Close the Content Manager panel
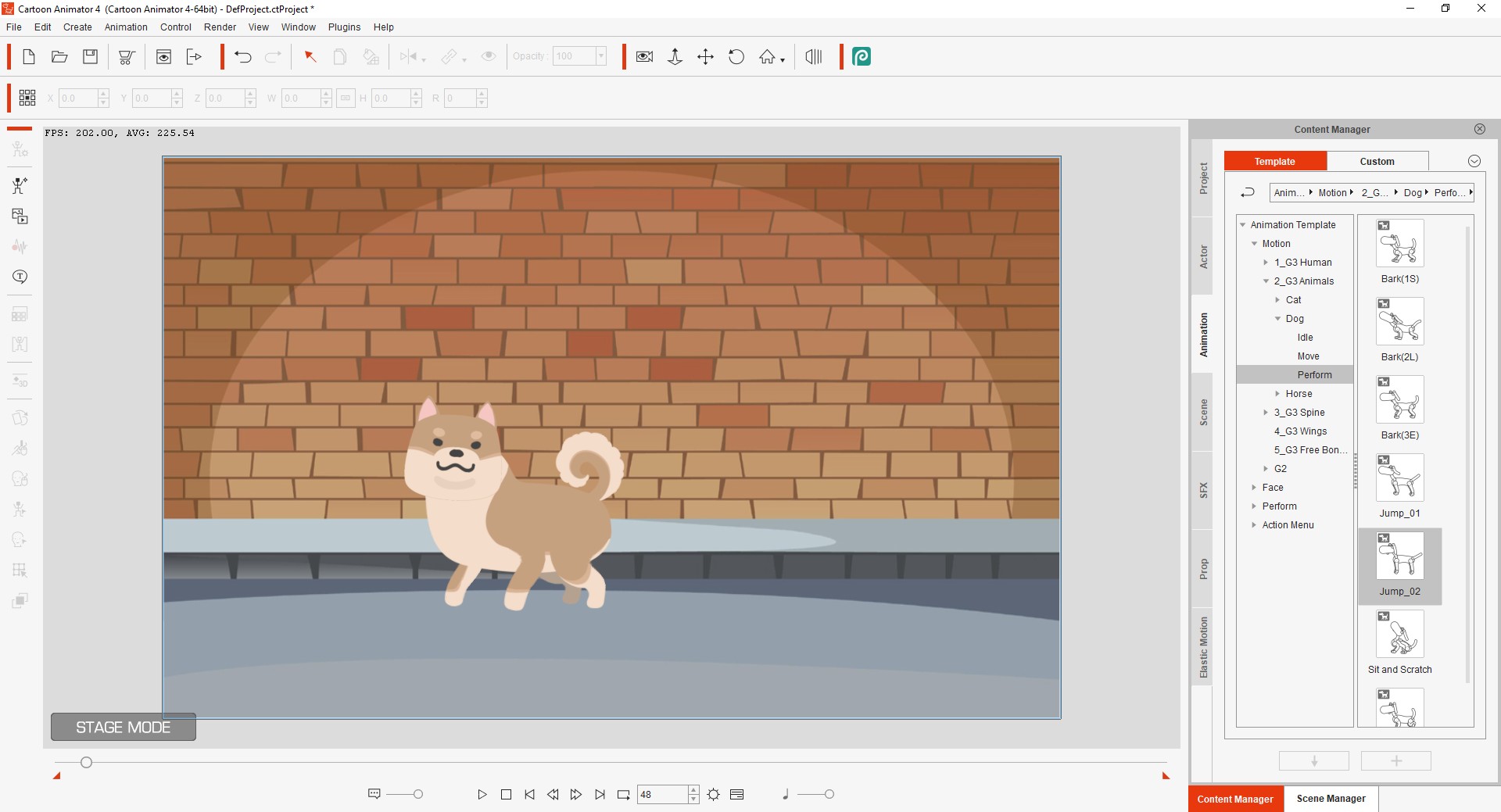Screen dimensions: 1501x812 click(1480, 129)
